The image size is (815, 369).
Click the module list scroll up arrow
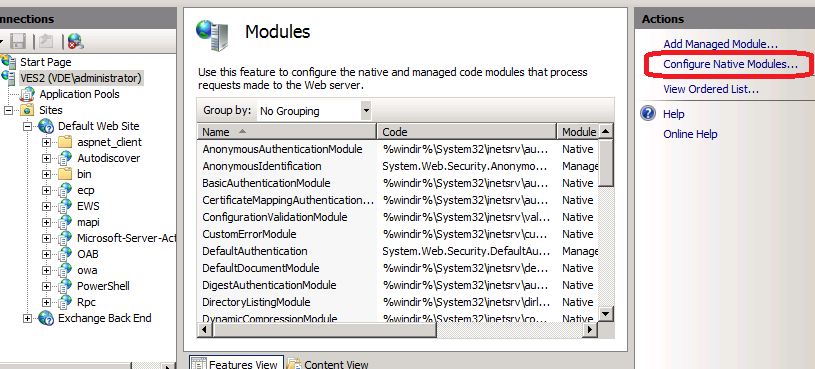tap(606, 131)
